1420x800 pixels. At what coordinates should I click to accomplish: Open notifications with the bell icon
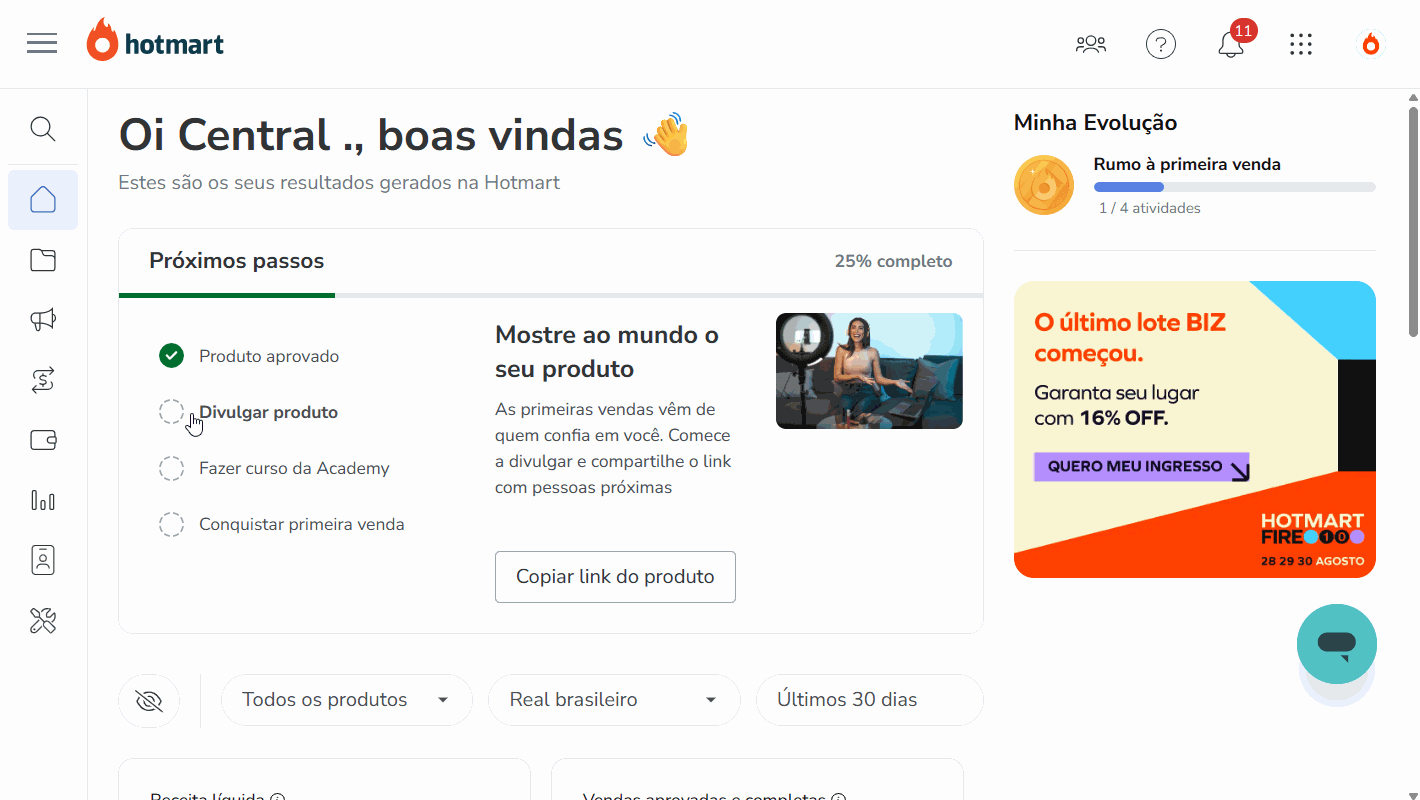tap(1229, 44)
